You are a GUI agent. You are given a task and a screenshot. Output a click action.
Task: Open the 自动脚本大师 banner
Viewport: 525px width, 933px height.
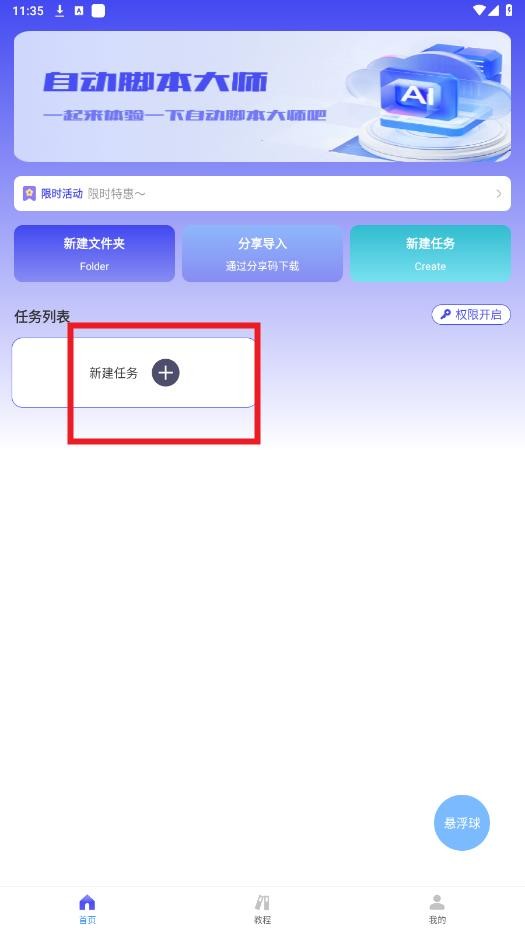262,96
